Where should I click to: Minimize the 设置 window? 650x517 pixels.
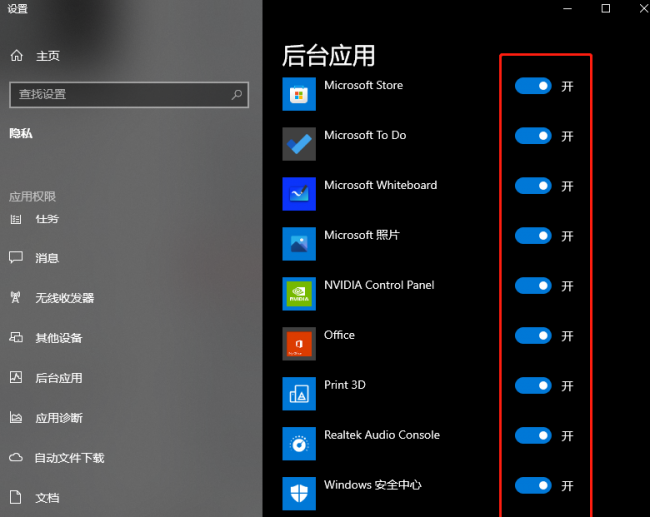[568, 8]
